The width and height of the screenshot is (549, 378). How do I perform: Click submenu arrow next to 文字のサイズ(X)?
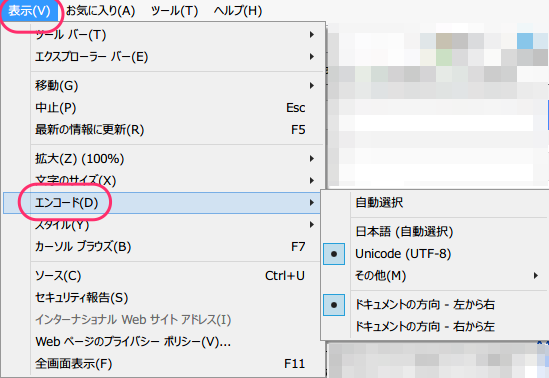[312, 181]
